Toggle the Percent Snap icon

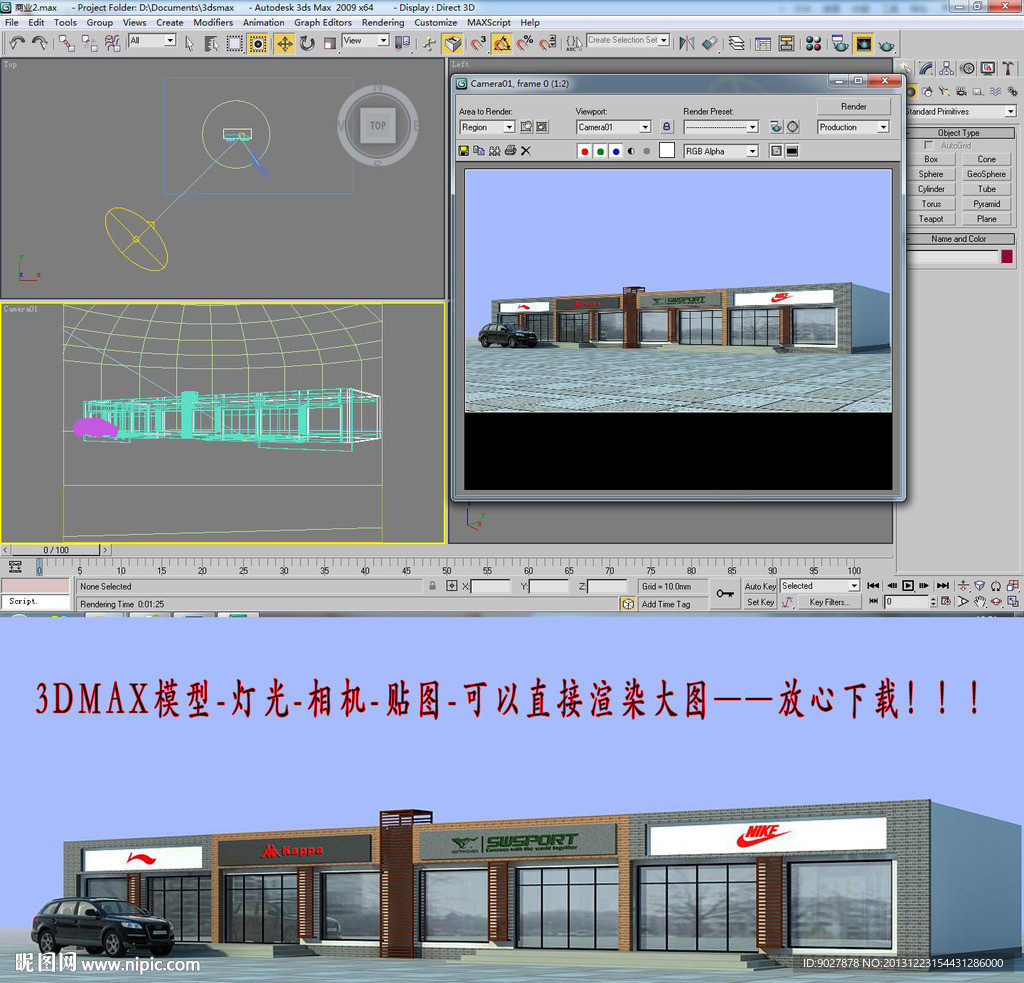pyautogui.click(x=525, y=44)
